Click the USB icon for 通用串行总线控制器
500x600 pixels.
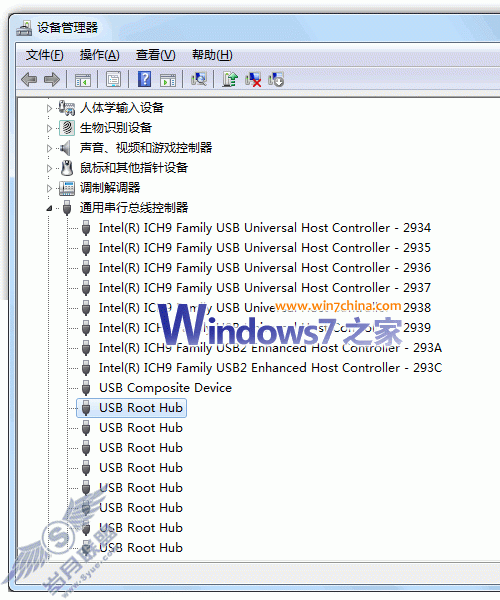pos(67,208)
